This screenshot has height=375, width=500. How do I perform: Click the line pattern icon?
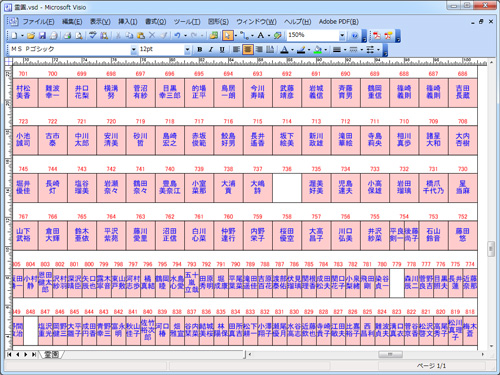tap(354, 50)
